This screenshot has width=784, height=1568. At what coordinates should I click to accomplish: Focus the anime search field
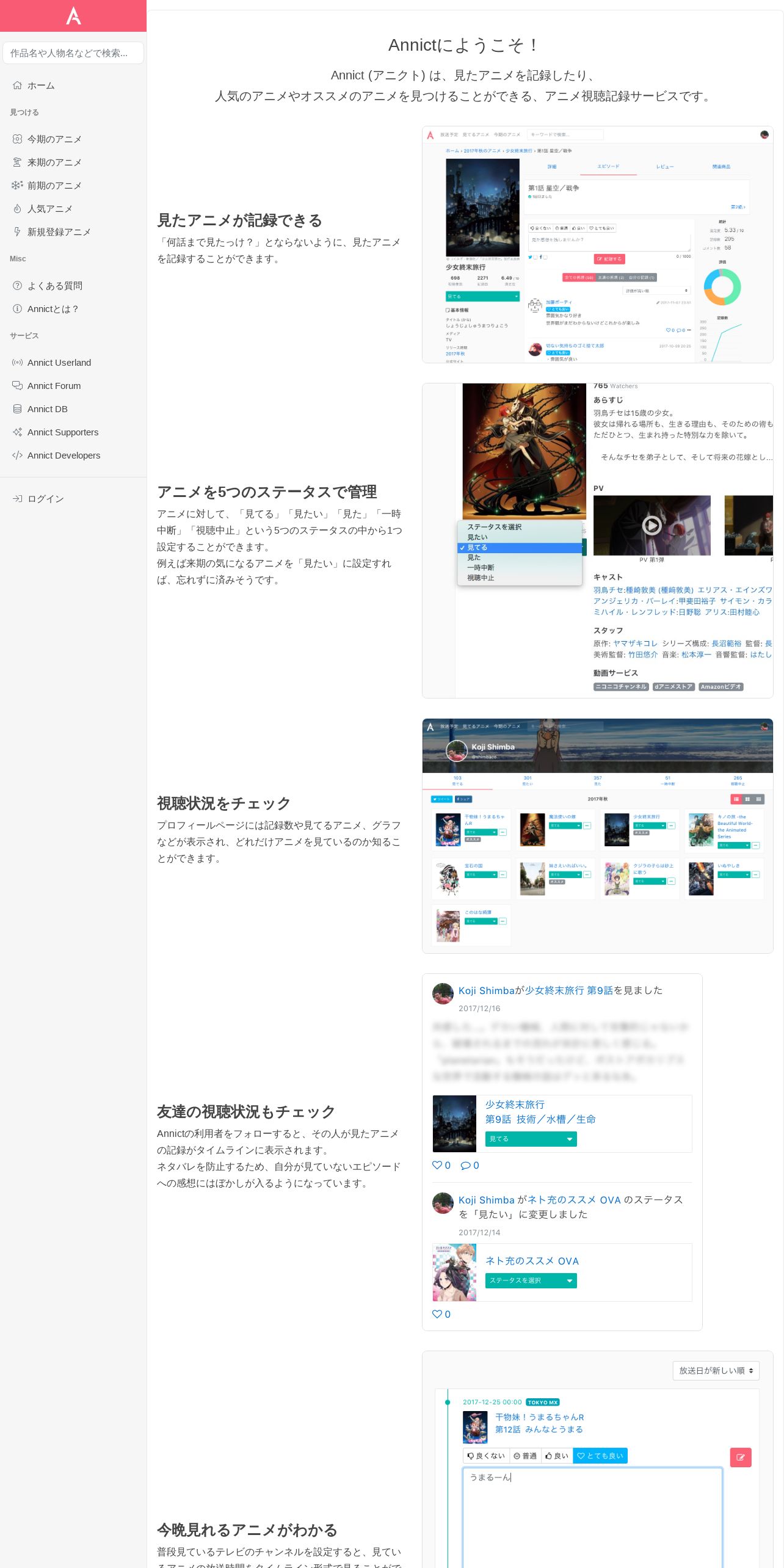pyautogui.click(x=73, y=53)
